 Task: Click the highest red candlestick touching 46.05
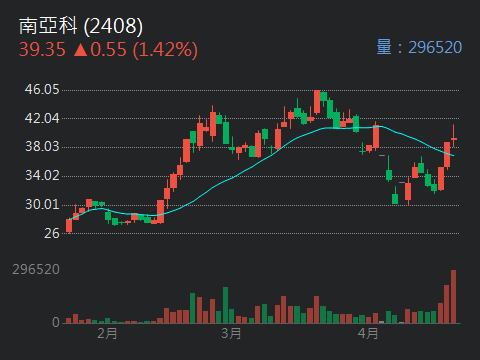click(317, 102)
